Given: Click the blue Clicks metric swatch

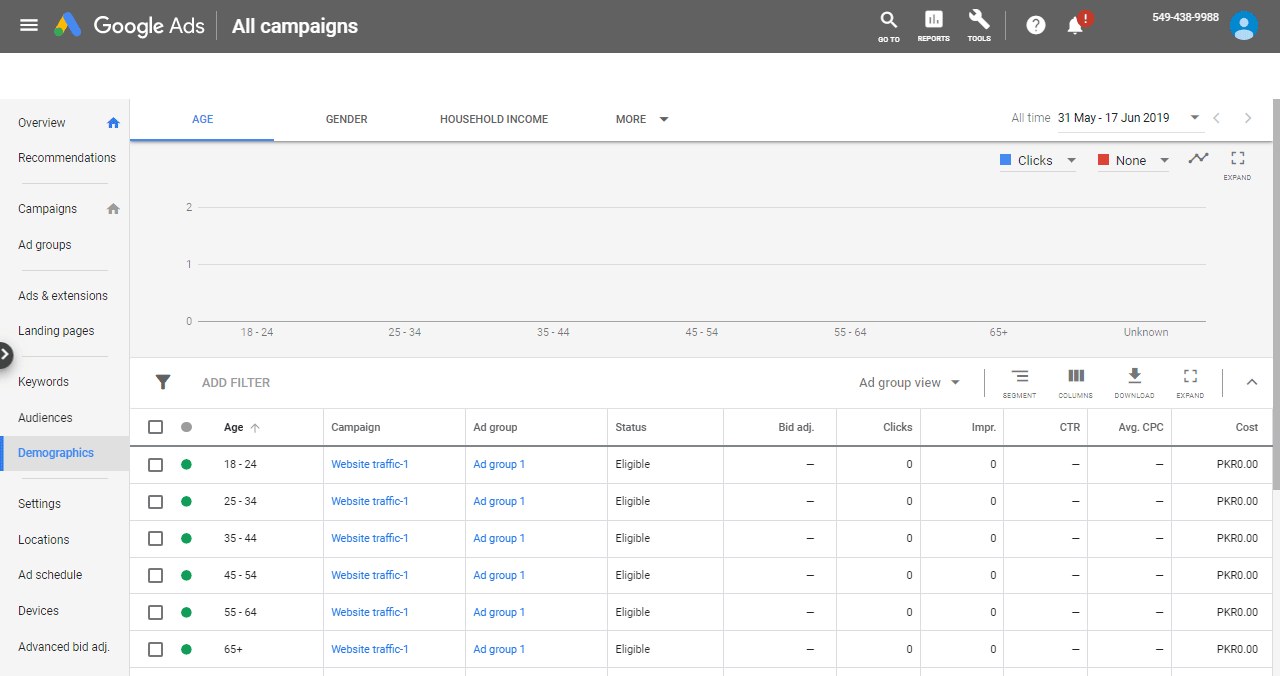Looking at the screenshot, I should 1007,160.
